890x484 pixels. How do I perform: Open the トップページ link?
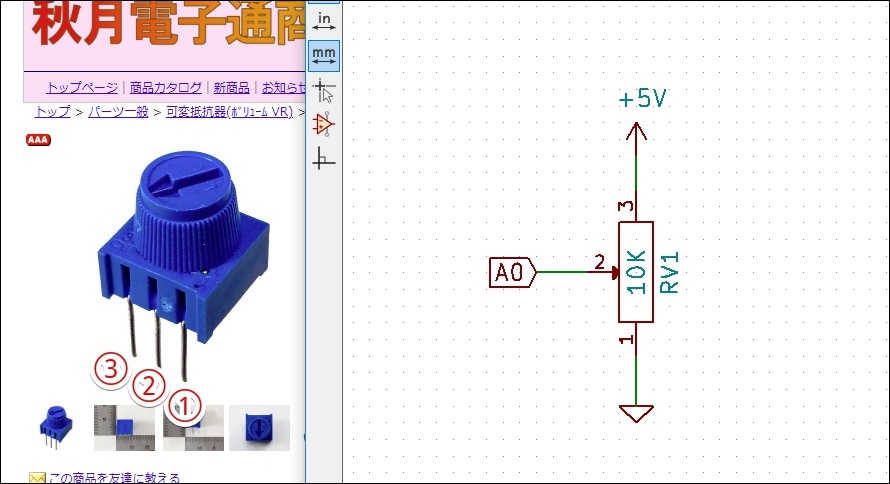coord(82,87)
